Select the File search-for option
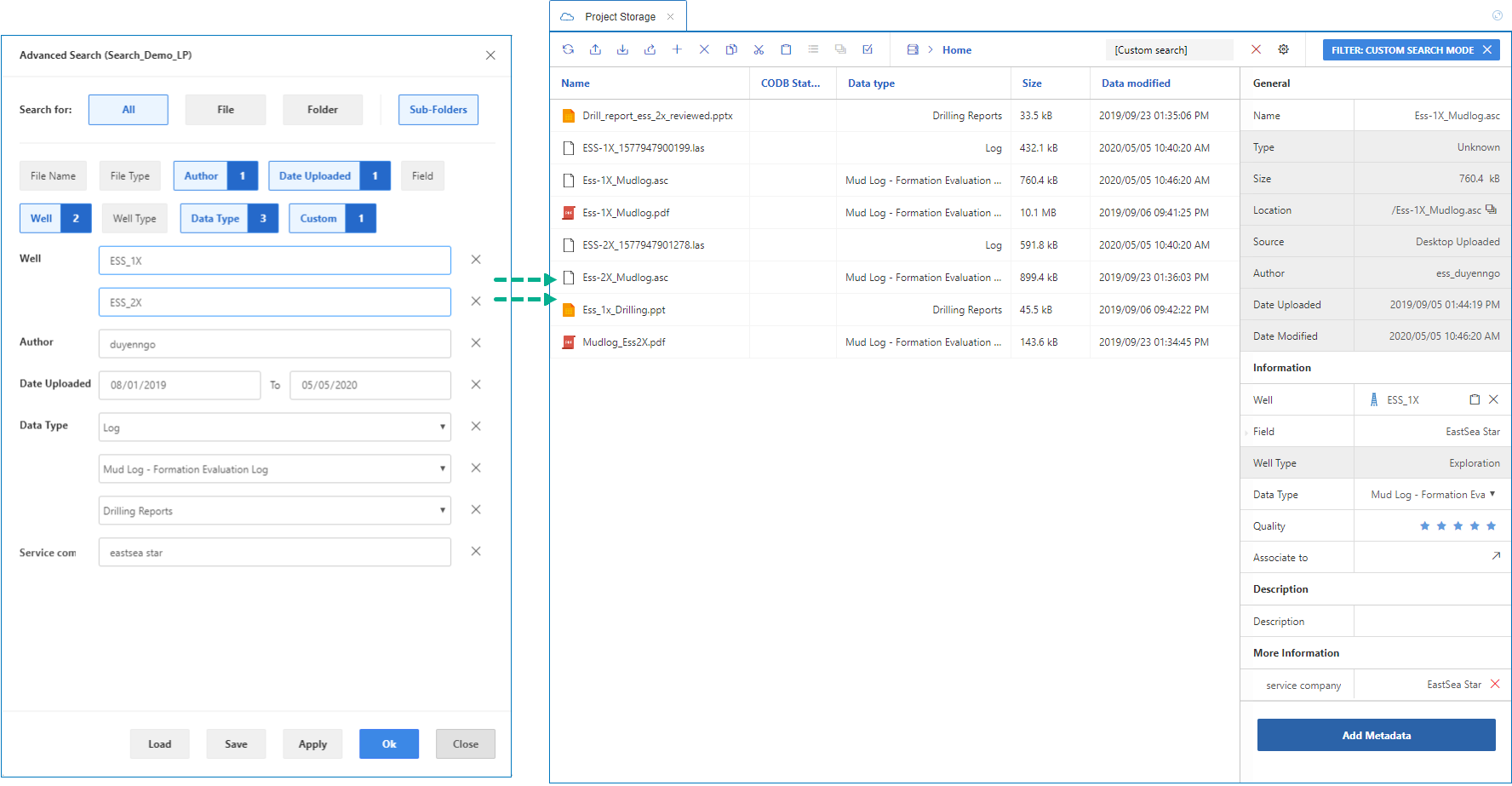 coord(226,110)
